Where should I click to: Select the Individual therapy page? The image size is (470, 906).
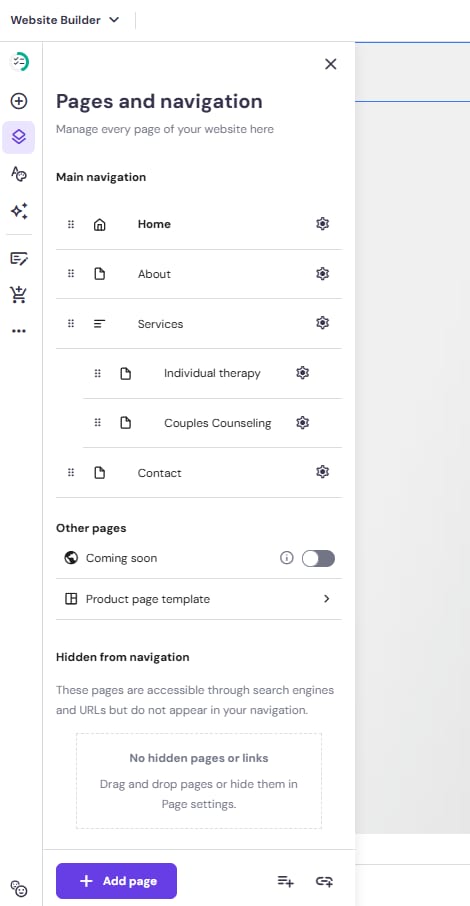[x=213, y=373]
